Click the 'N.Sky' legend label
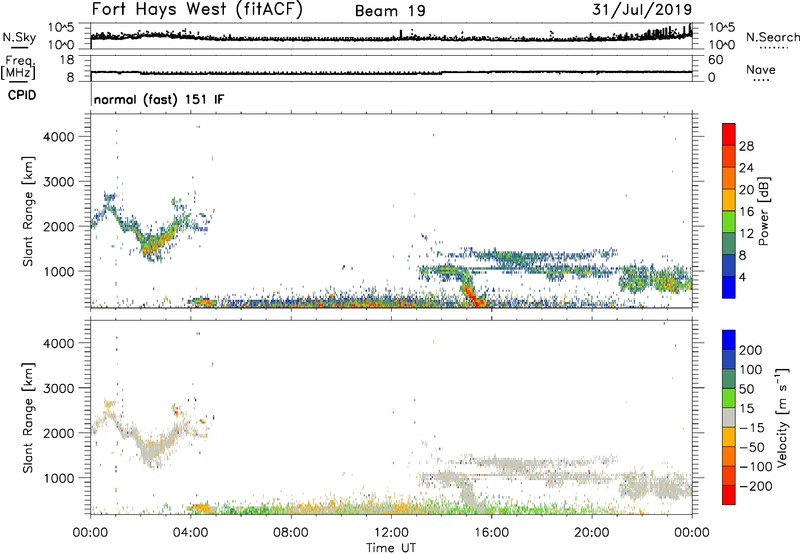This screenshot has height=554, width=800. [x=19, y=37]
